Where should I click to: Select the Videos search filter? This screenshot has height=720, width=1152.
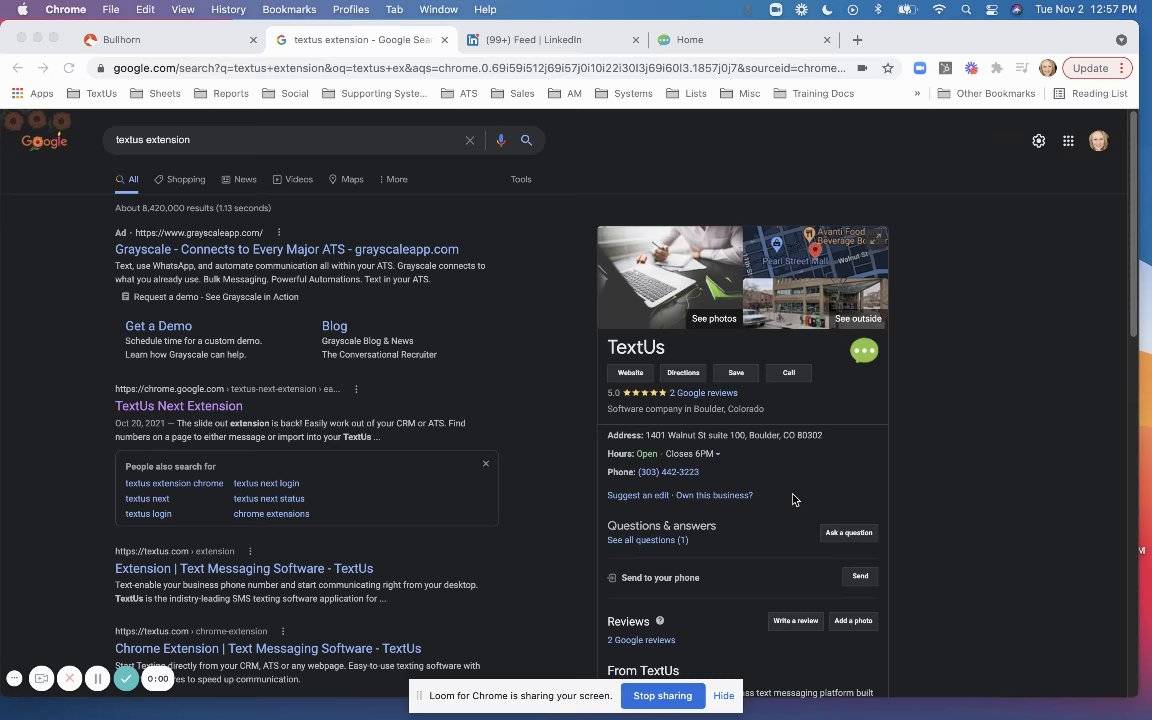pos(292,179)
